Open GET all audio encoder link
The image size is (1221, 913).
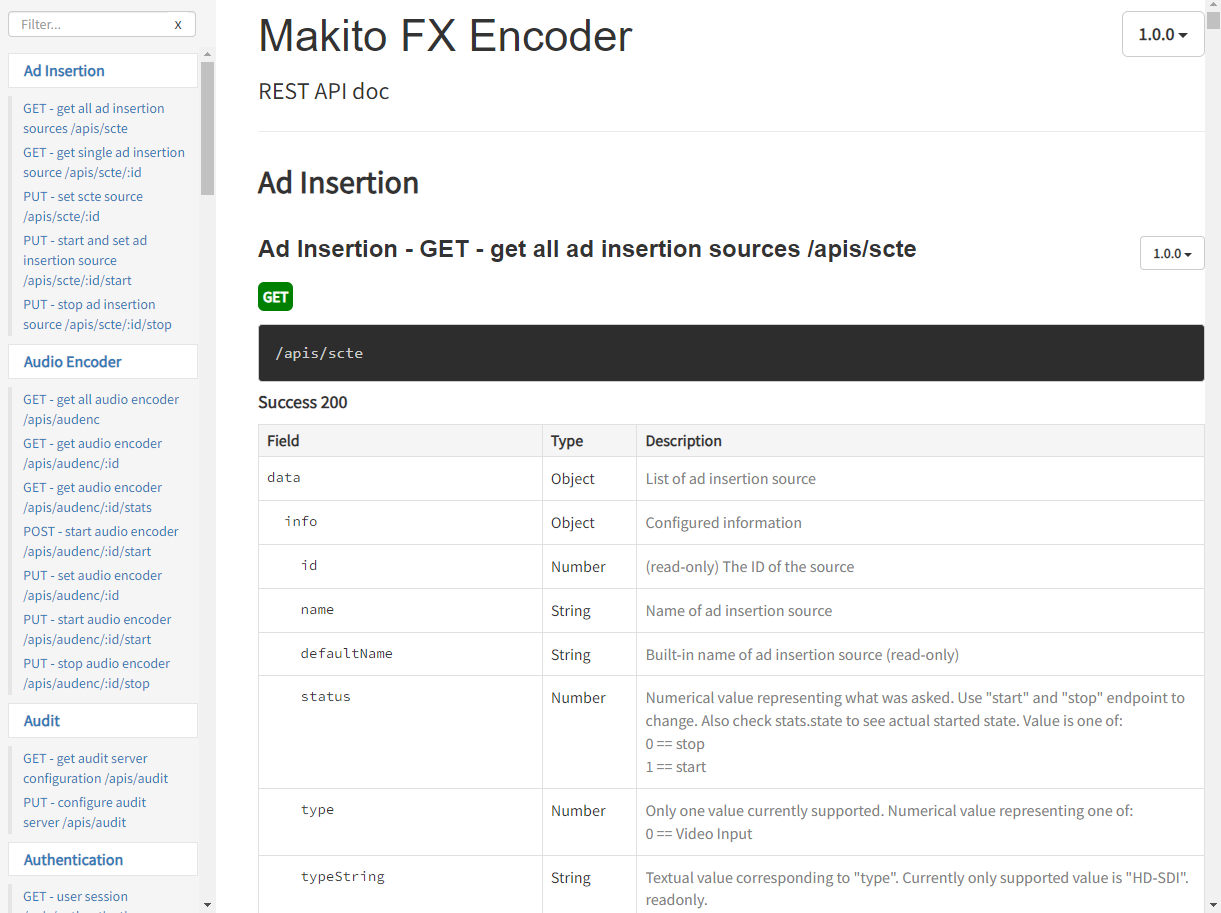101,409
